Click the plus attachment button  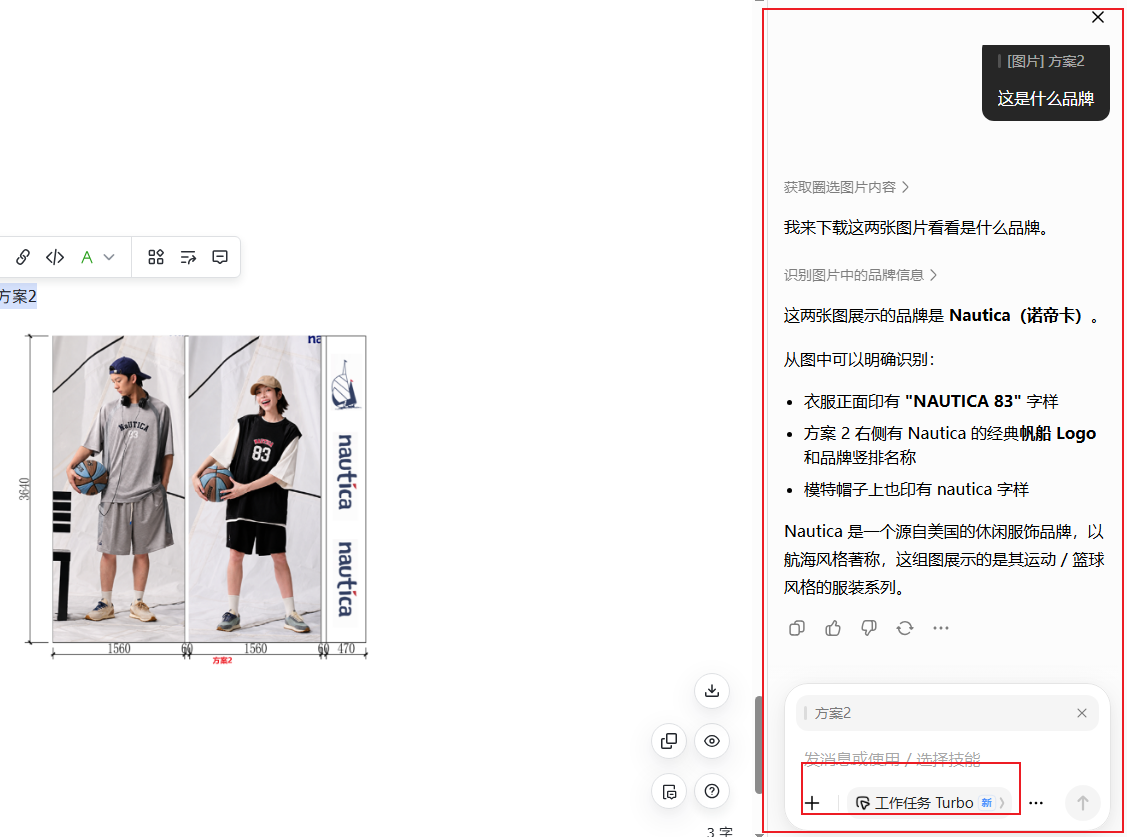(x=812, y=803)
